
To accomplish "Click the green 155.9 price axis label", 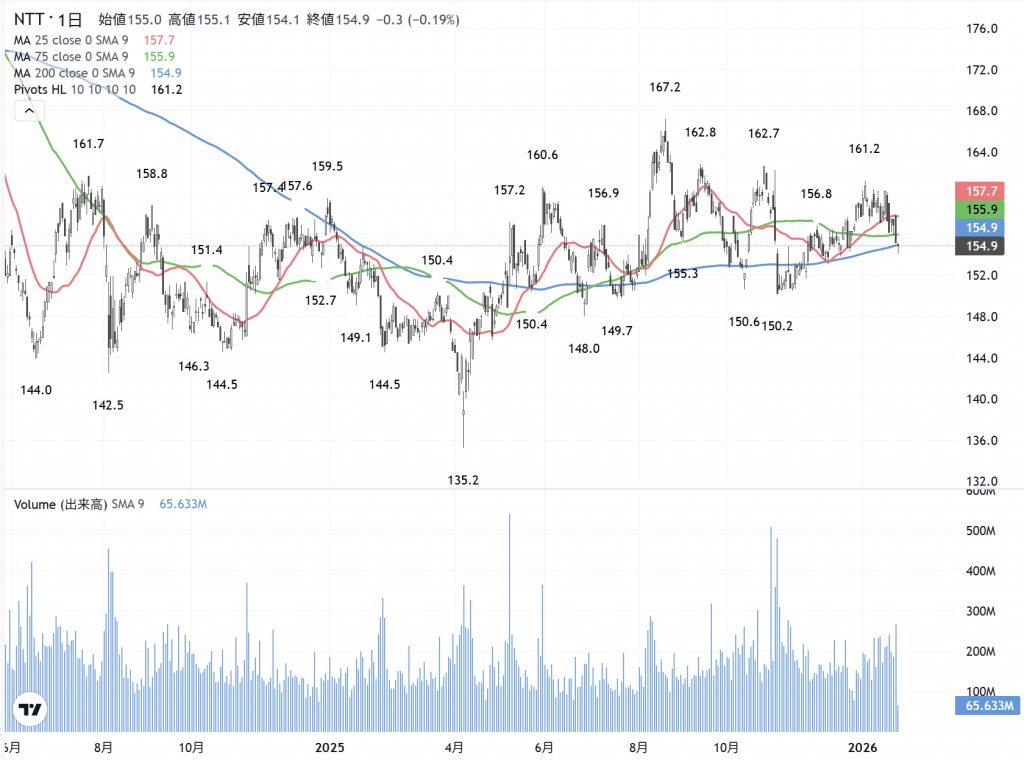I will pyautogui.click(x=986, y=209).
